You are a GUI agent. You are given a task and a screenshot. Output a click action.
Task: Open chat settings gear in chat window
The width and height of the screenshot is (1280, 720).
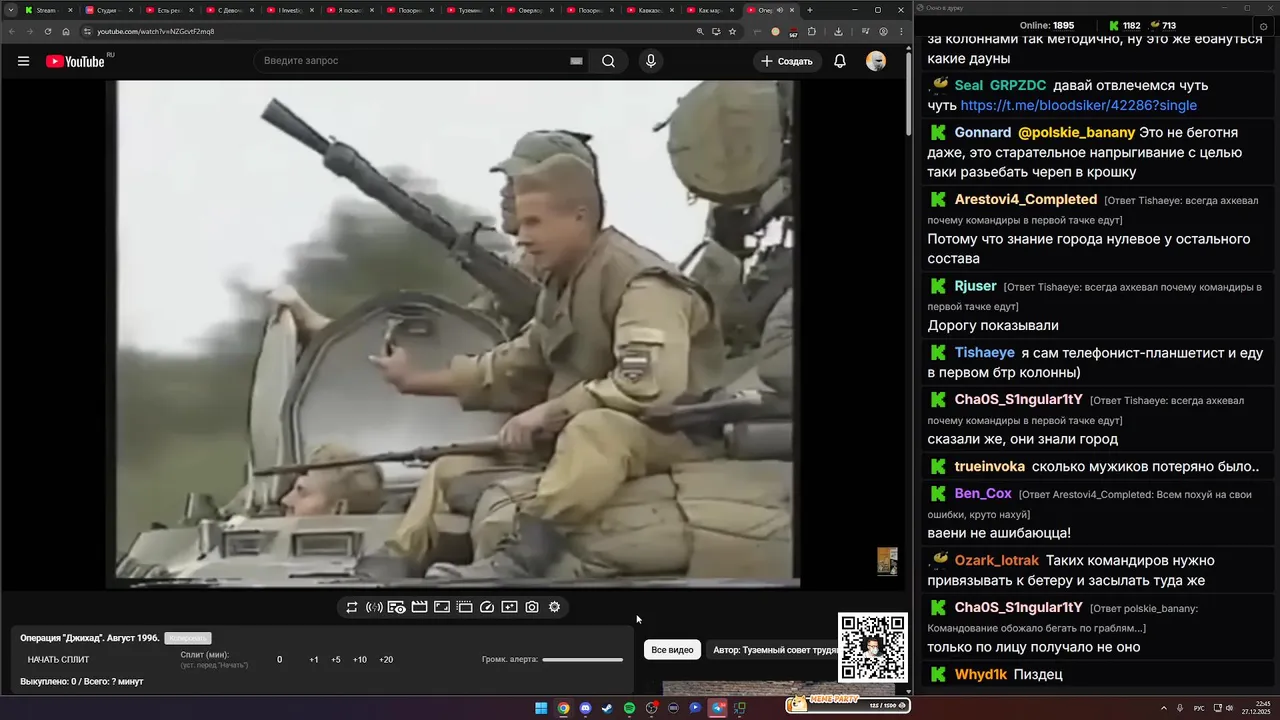(x=1263, y=26)
